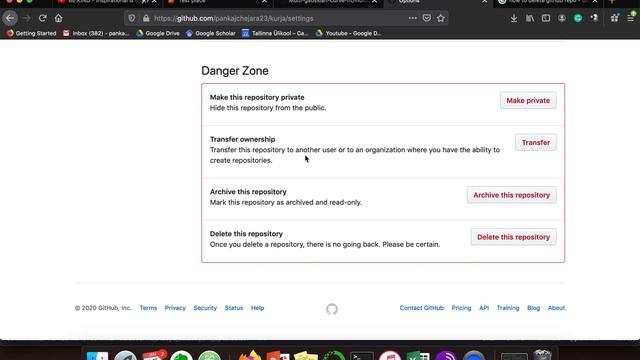Open Terminal from the dock
The image size is (640, 360).
pyautogui.click(x=362, y=356)
